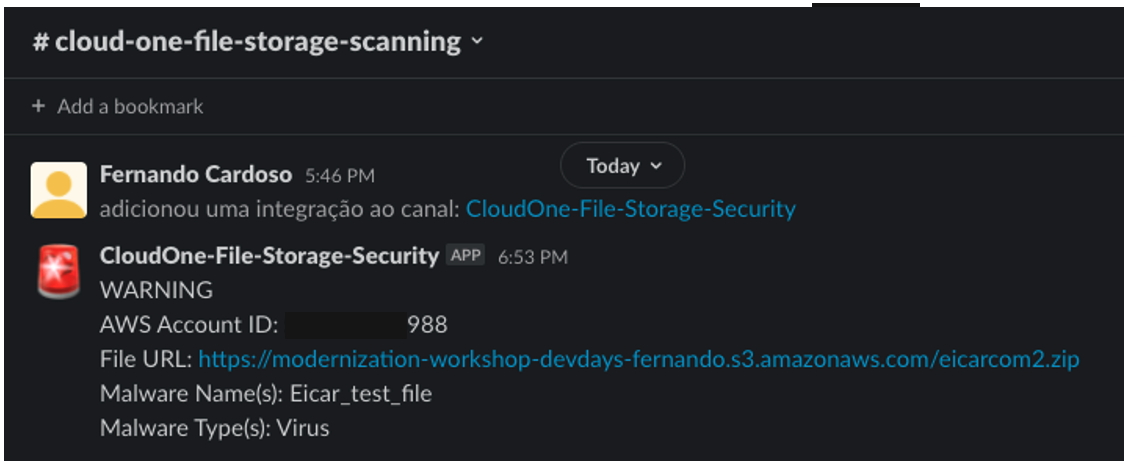Click the hash symbol of the channel title

pos(40,42)
